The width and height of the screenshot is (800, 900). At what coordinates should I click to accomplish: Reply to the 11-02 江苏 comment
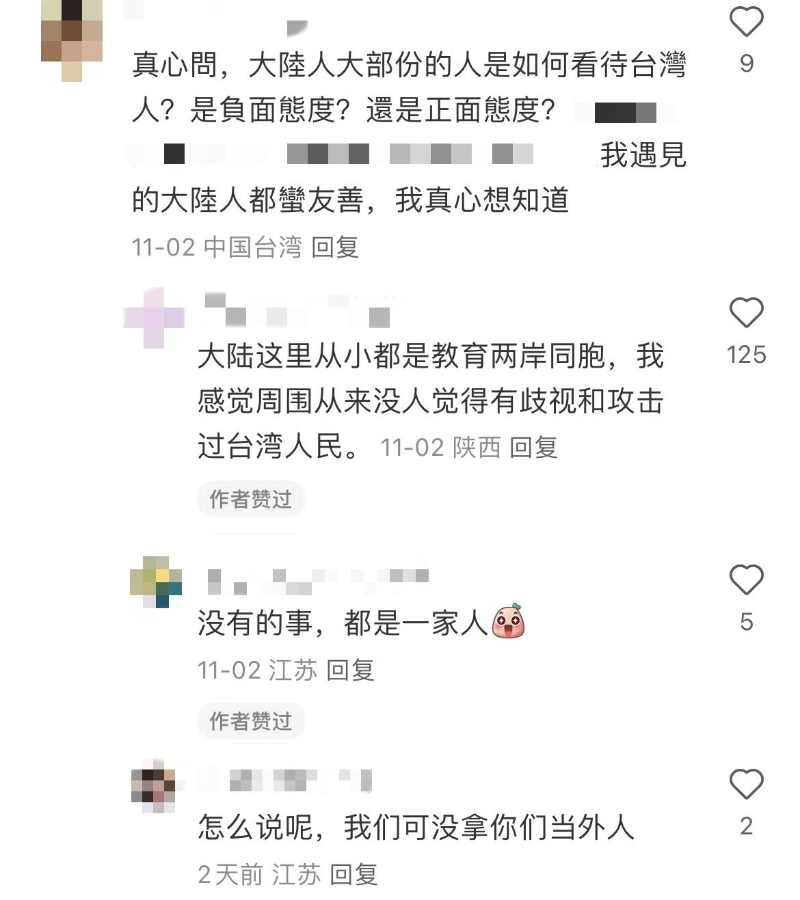(x=351, y=670)
